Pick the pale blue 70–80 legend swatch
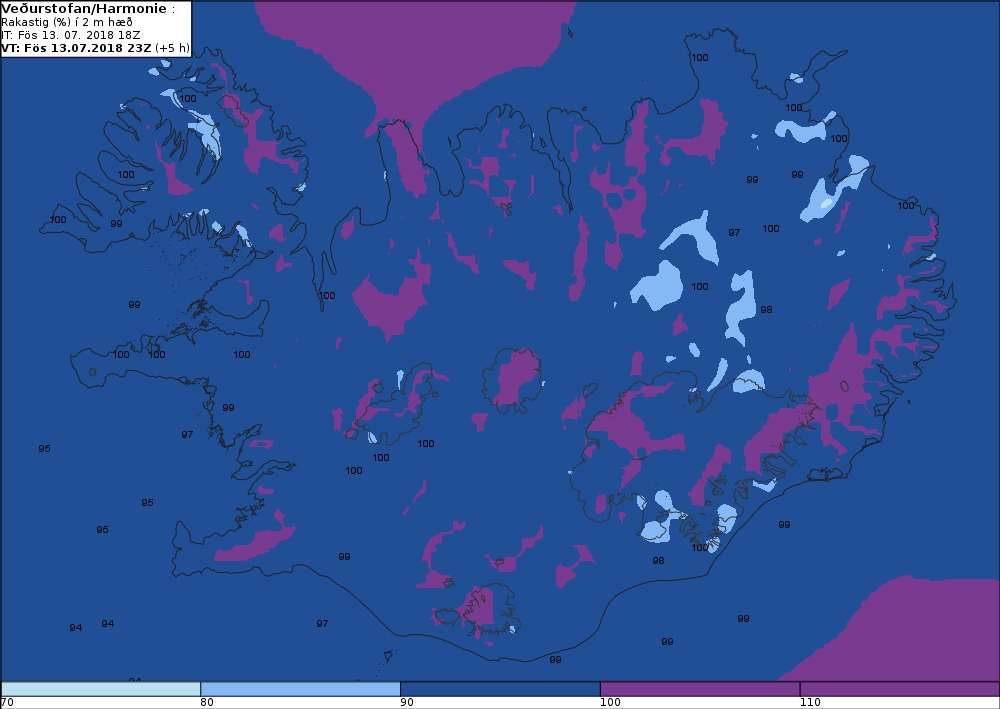This screenshot has height=709, width=1000. coord(101,689)
